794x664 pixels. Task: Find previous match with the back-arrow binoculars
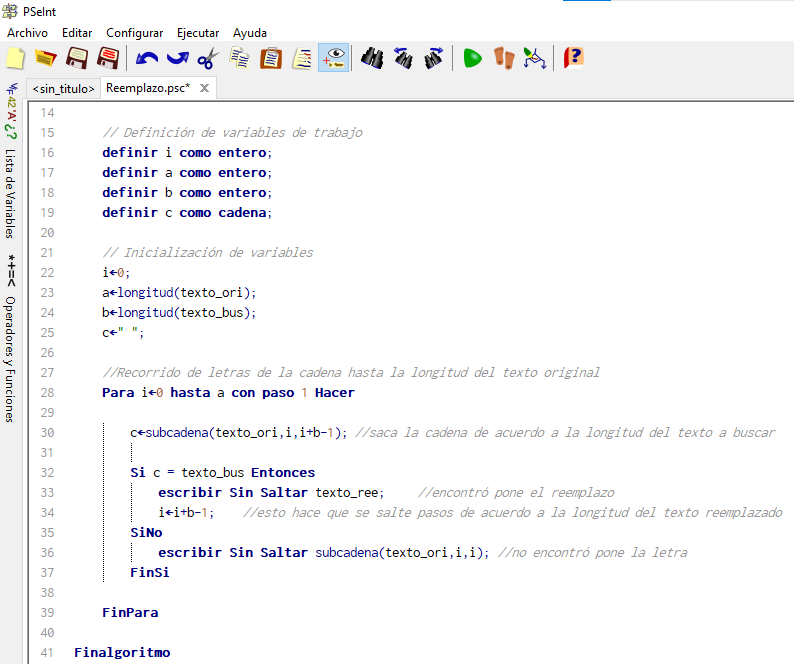(x=403, y=58)
